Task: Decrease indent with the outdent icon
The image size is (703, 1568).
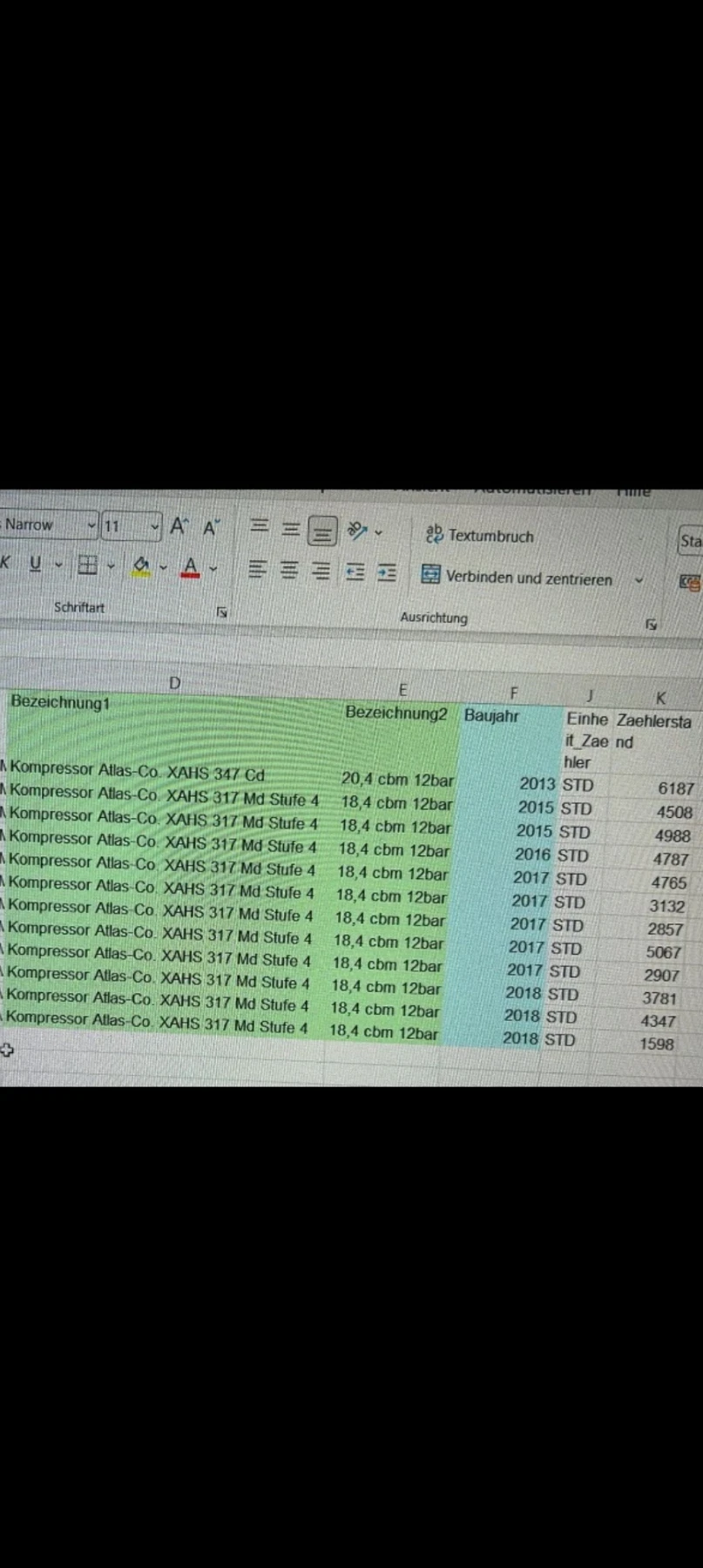Action: click(x=355, y=572)
